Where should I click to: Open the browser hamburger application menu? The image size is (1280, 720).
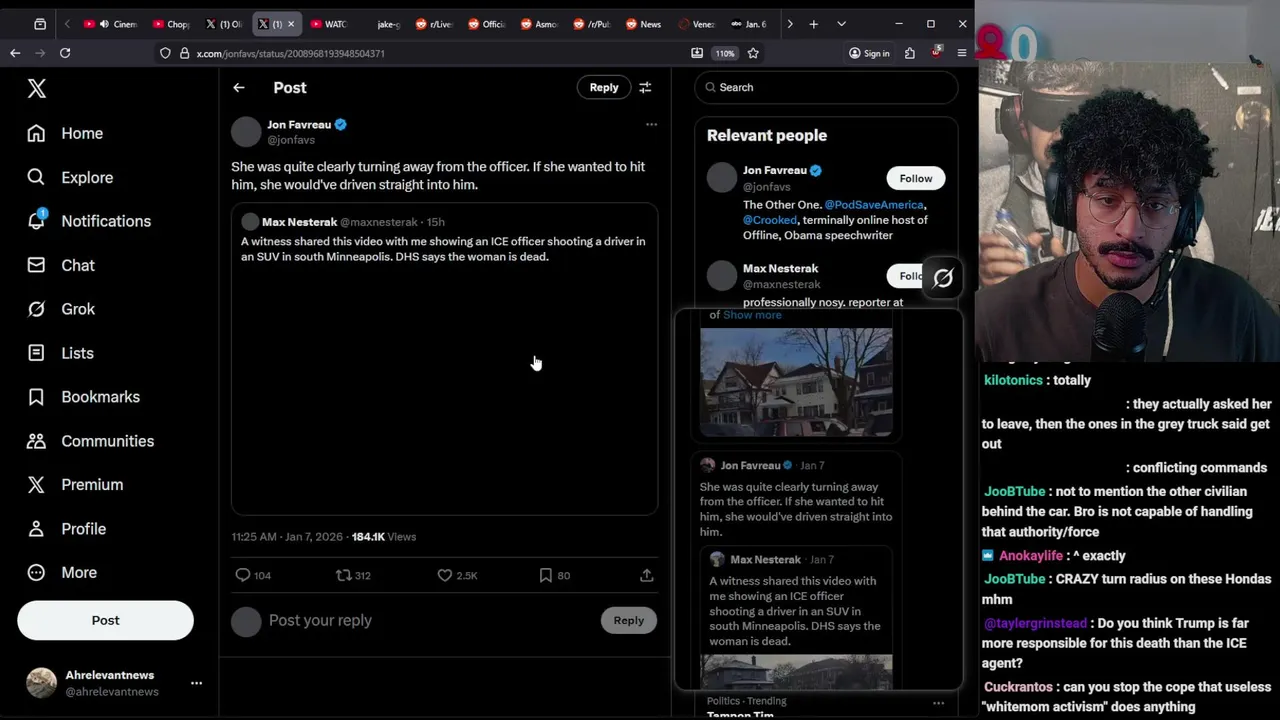click(x=962, y=53)
